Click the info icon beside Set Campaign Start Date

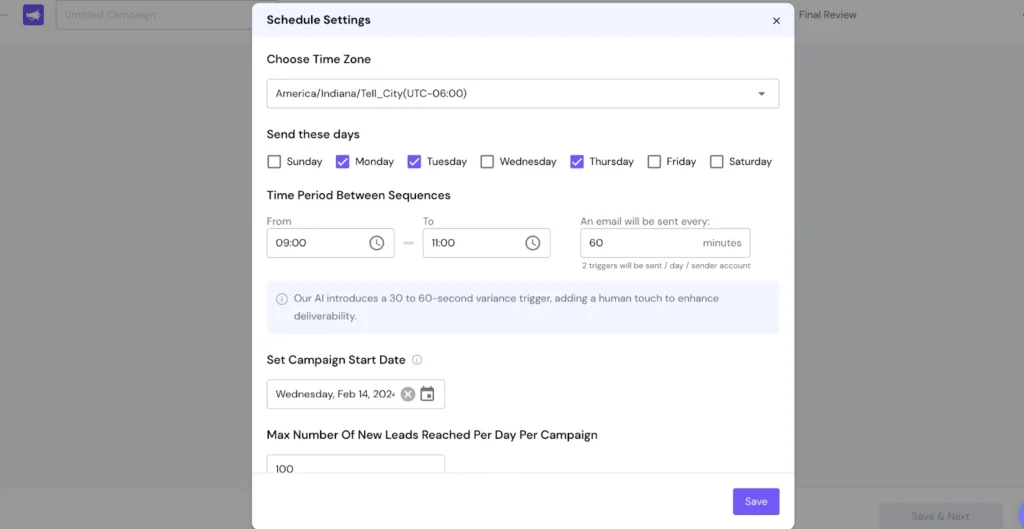point(417,360)
